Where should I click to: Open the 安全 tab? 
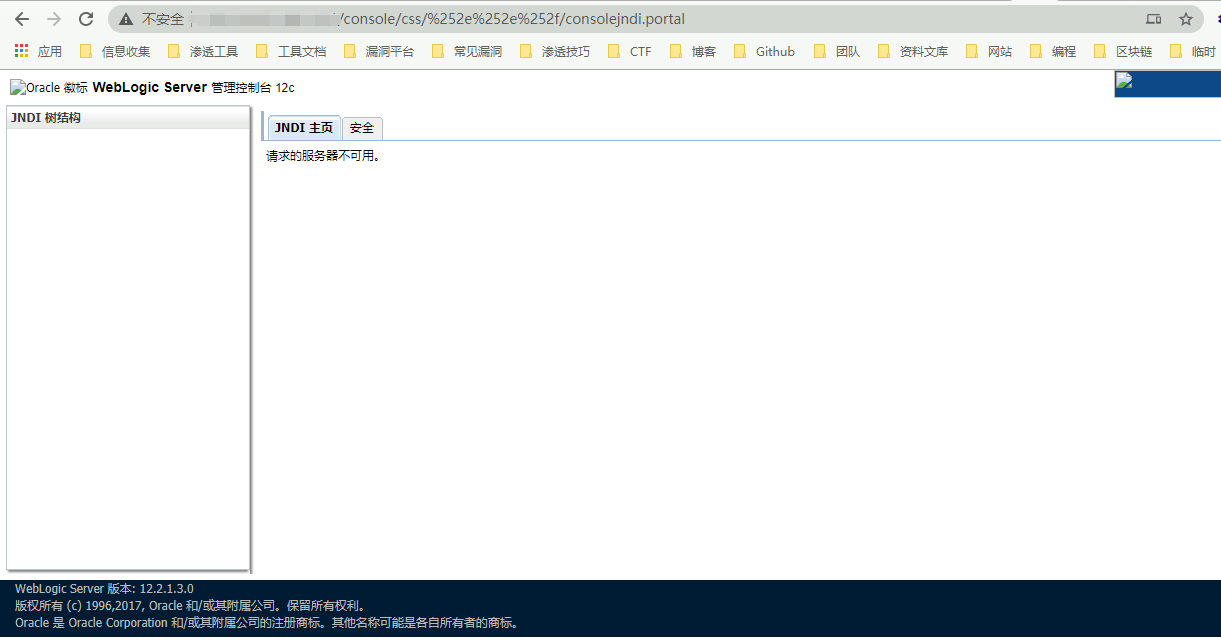[x=362, y=128]
